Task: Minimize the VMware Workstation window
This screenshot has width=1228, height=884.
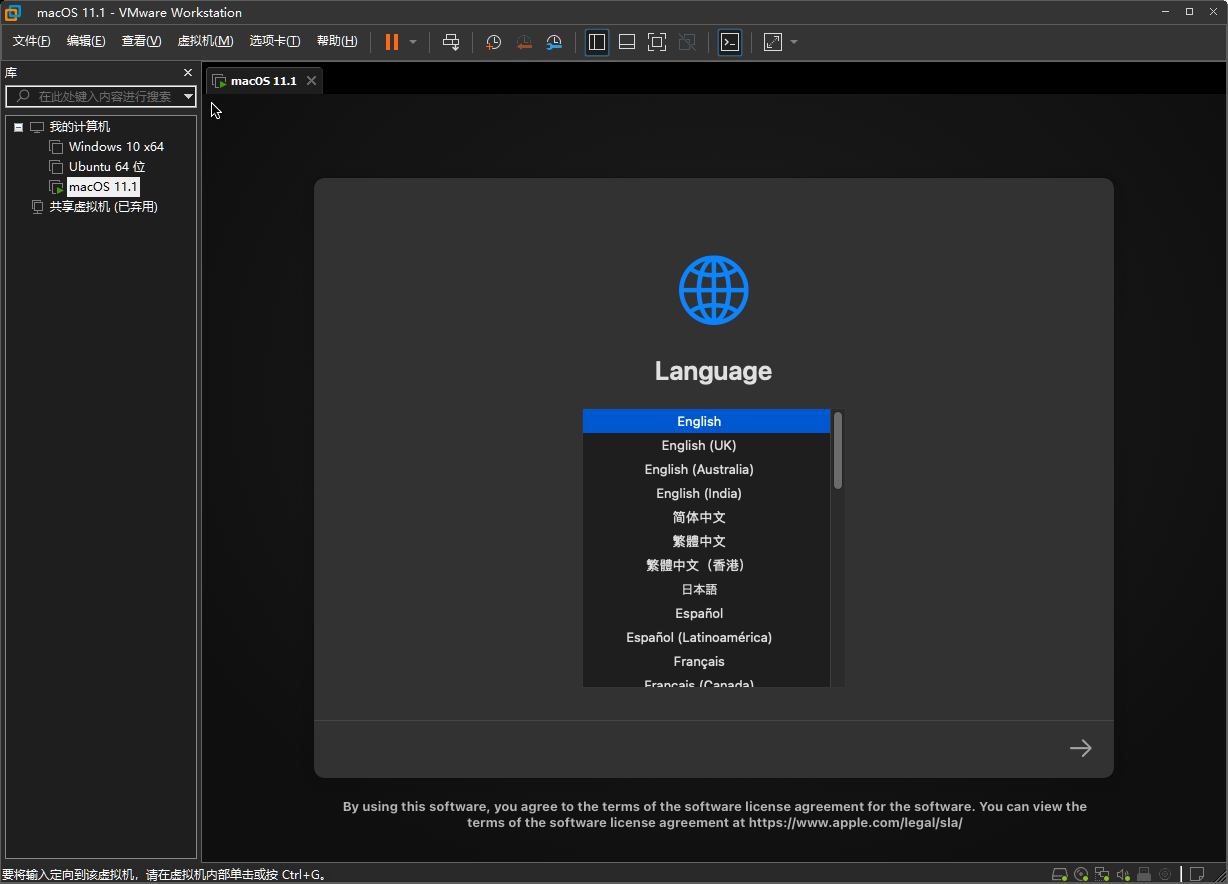Action: coord(1166,12)
